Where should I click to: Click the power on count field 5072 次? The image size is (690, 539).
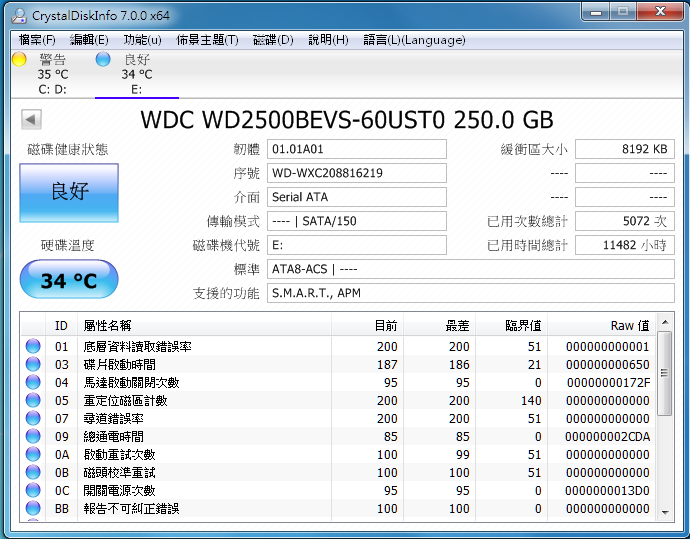[625, 221]
